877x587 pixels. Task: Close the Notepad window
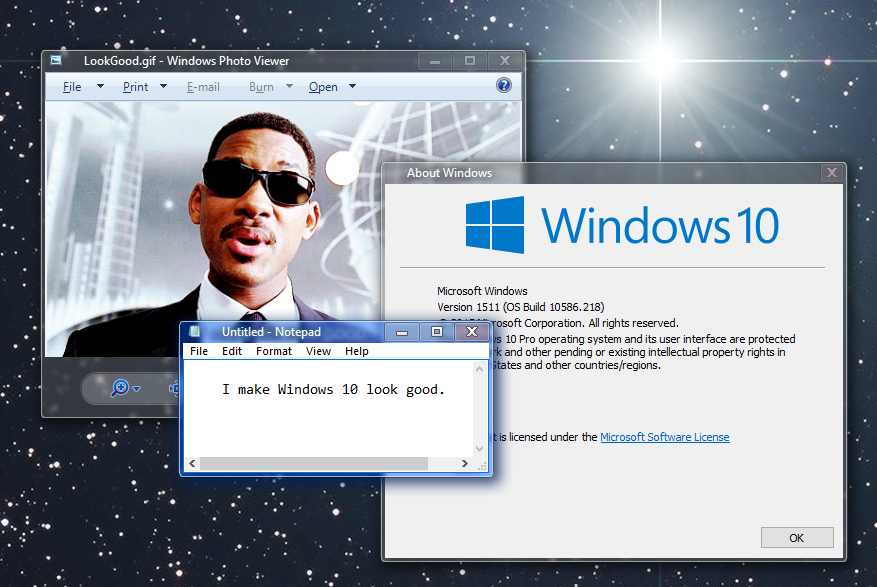point(472,332)
